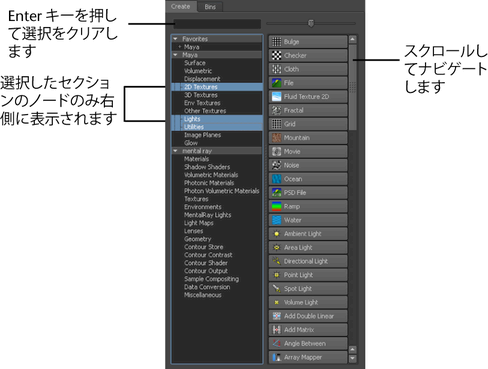This screenshot has width=488, height=369.
Task: Create a File texture node
Action: pyautogui.click(x=308, y=83)
